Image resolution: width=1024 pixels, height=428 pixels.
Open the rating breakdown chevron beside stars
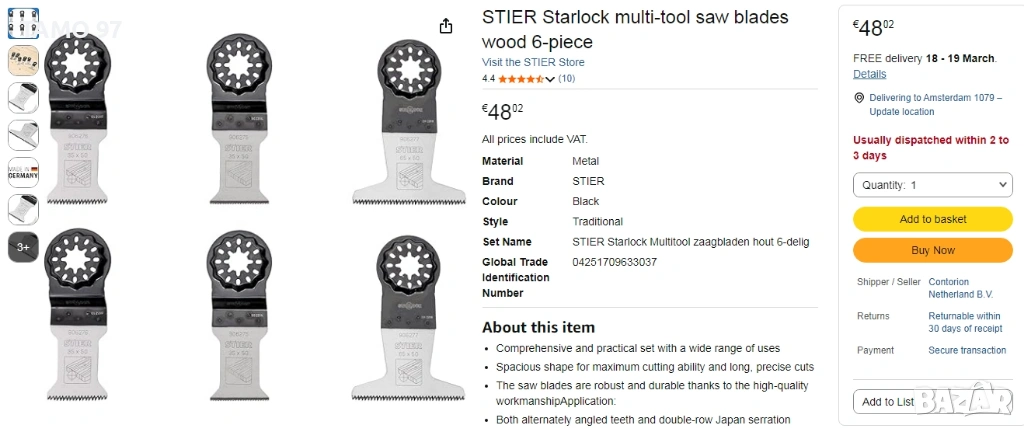[549, 79]
